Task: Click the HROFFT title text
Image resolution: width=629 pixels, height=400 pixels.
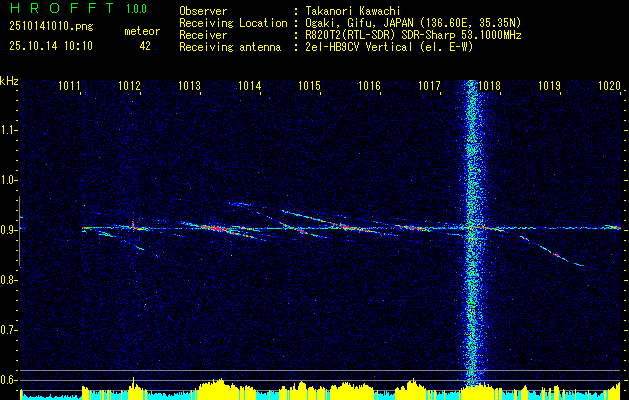Action: pos(62,8)
